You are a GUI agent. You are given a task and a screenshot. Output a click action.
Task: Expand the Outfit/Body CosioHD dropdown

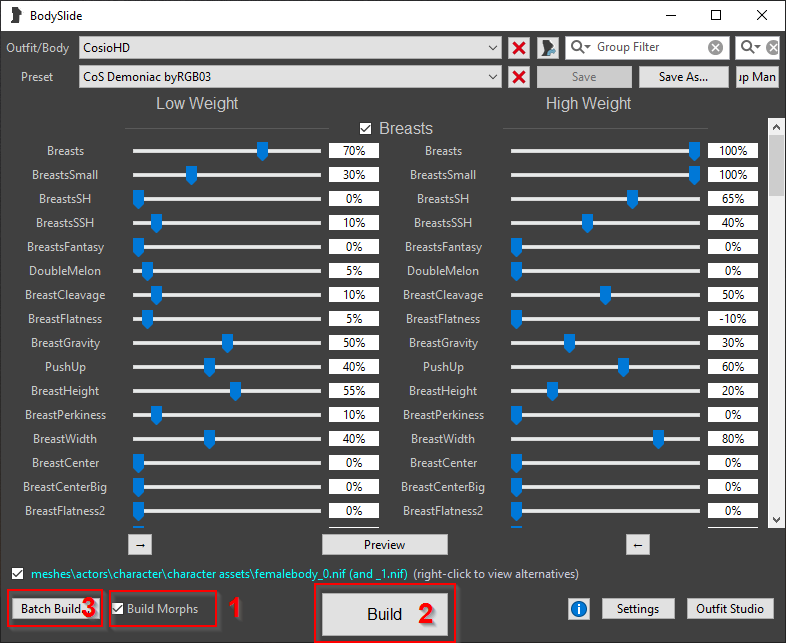[290, 48]
